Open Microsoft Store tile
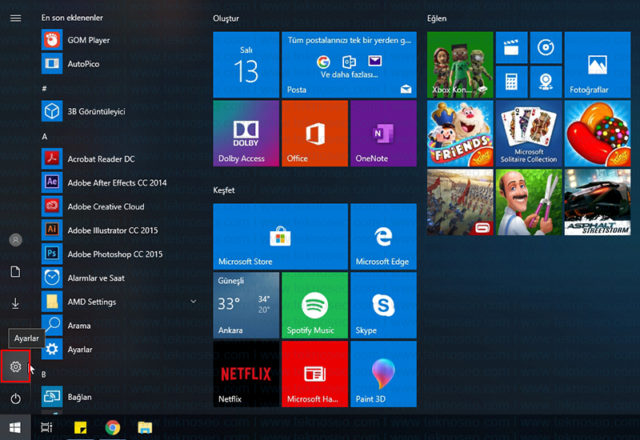The width and height of the screenshot is (640, 440). (x=280, y=237)
